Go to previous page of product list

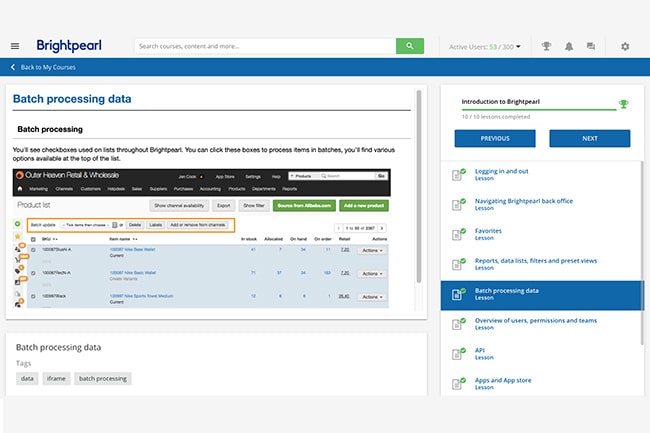(339, 228)
